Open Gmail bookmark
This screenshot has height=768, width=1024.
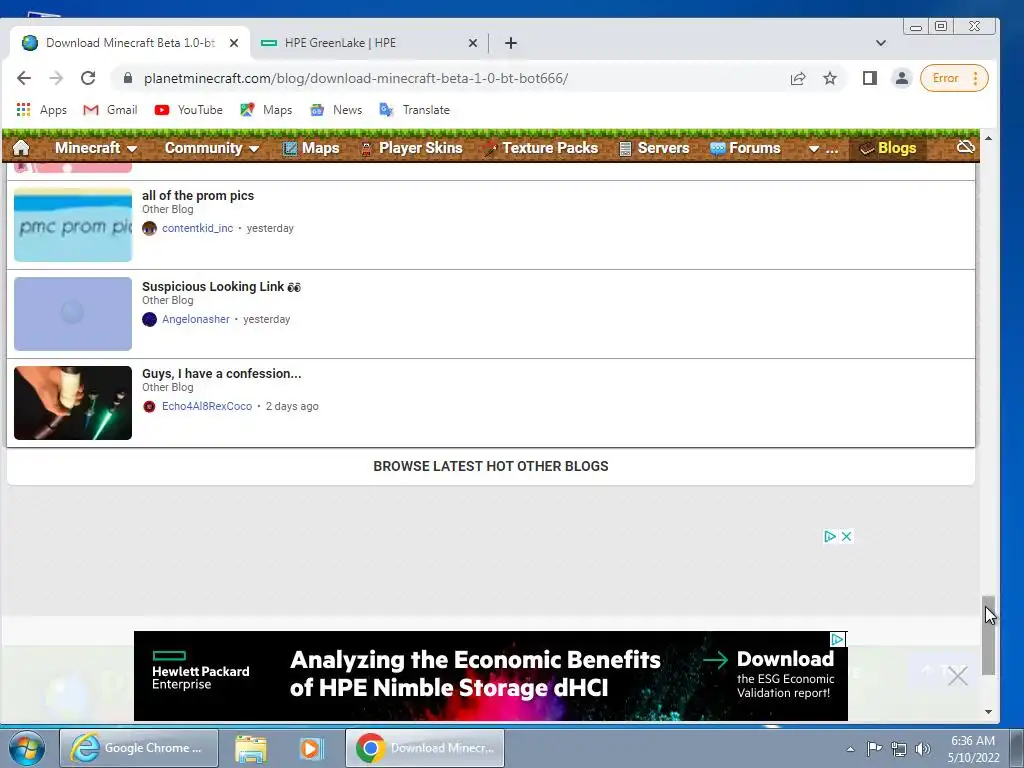pyautogui.click(x=110, y=110)
